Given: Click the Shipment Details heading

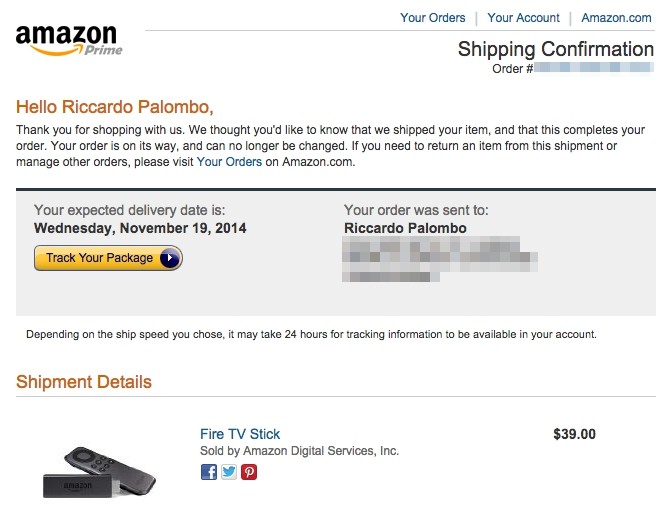Looking at the screenshot, I should coord(84,382).
